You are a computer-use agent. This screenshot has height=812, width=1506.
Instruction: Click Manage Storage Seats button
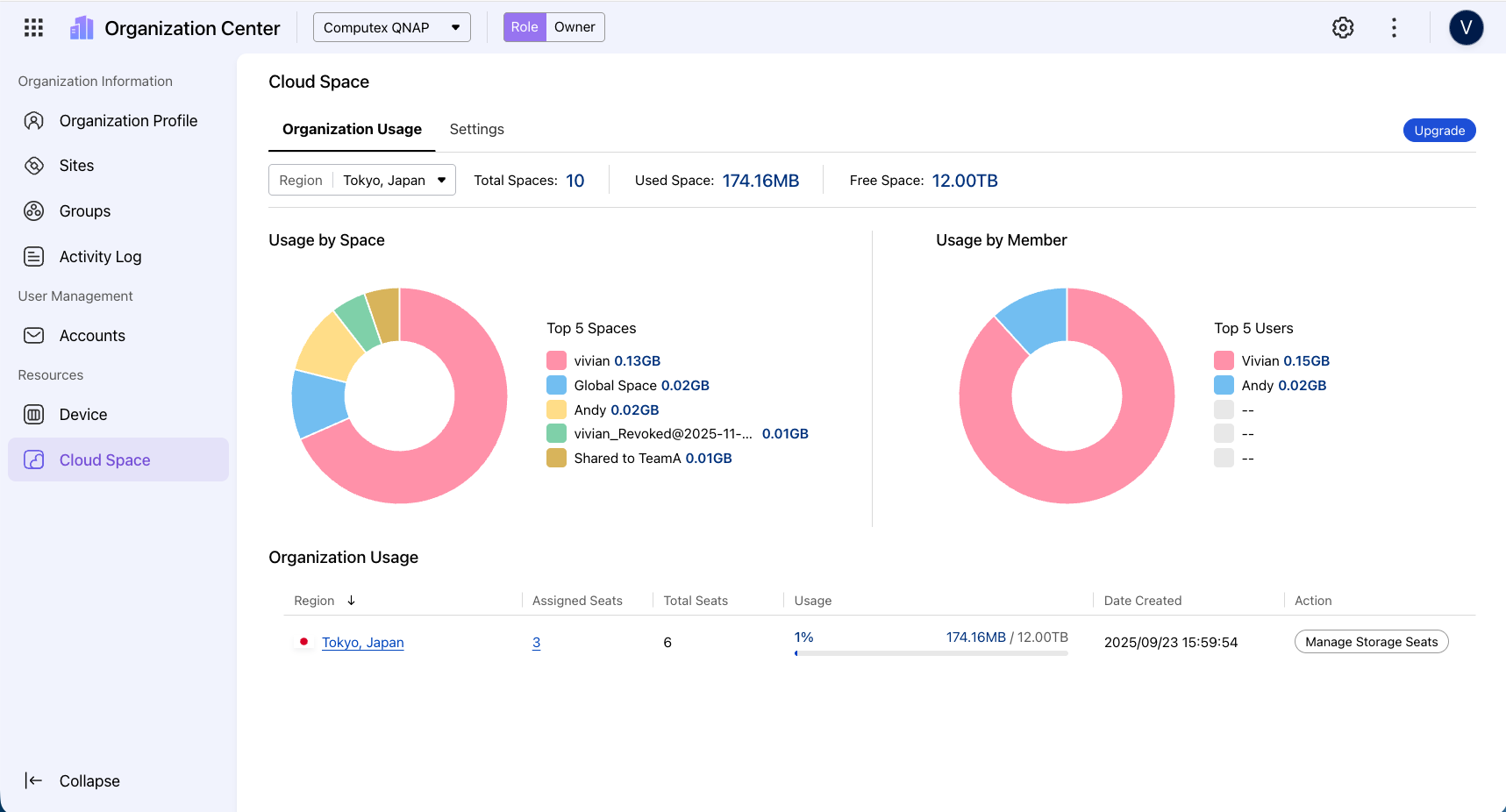(1371, 642)
